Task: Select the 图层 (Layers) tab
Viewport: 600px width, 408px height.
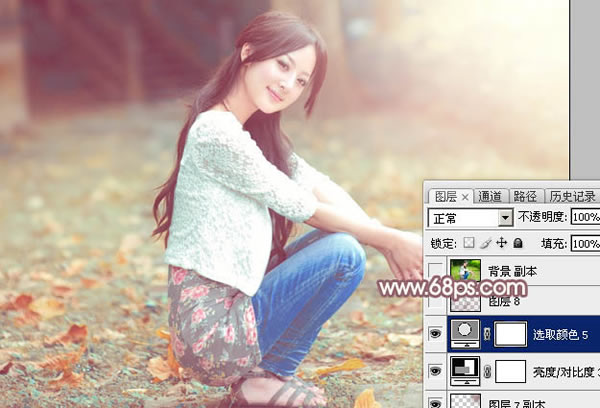Action: click(x=446, y=197)
